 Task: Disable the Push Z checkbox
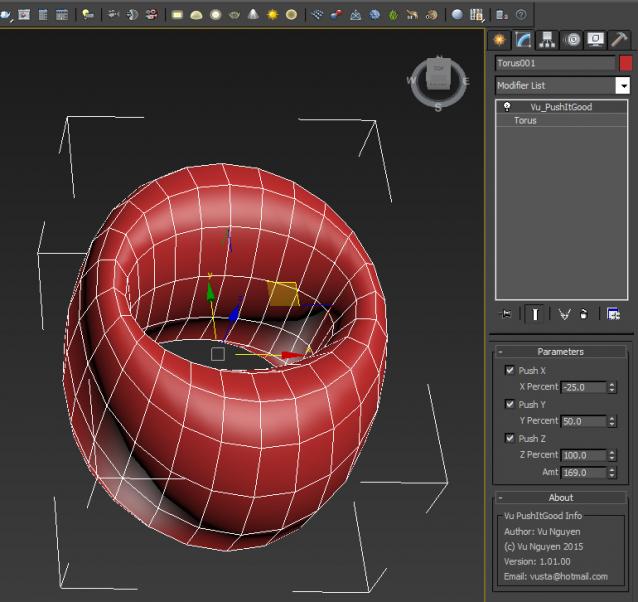pos(510,438)
